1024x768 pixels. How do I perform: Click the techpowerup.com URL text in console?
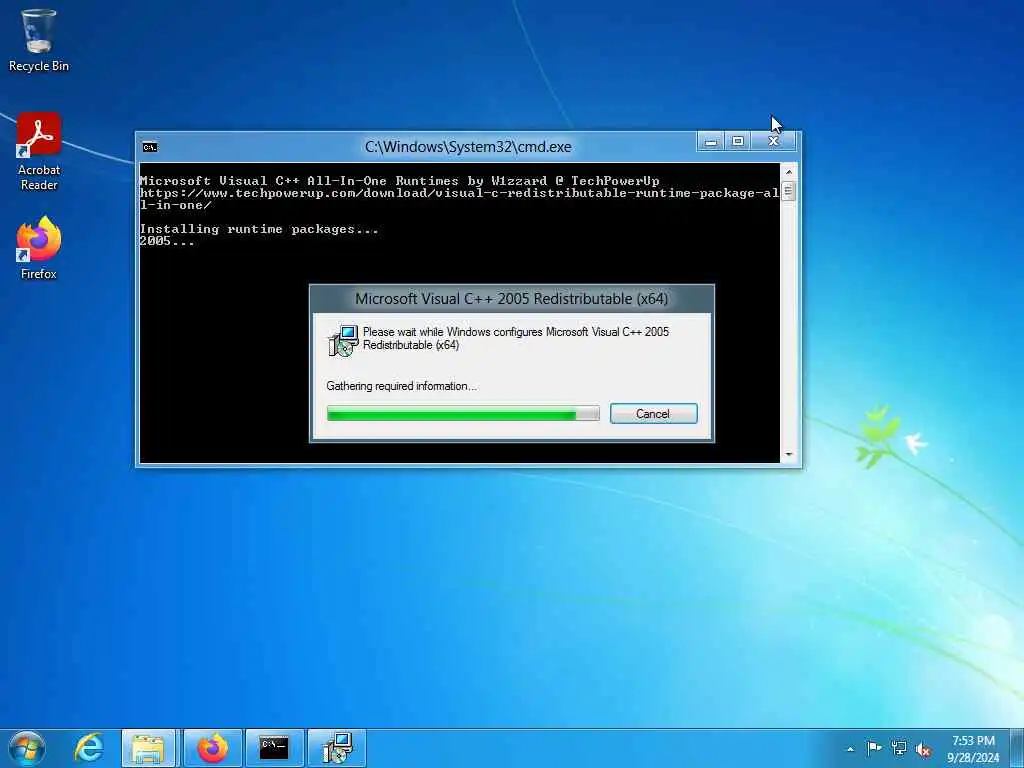459,199
